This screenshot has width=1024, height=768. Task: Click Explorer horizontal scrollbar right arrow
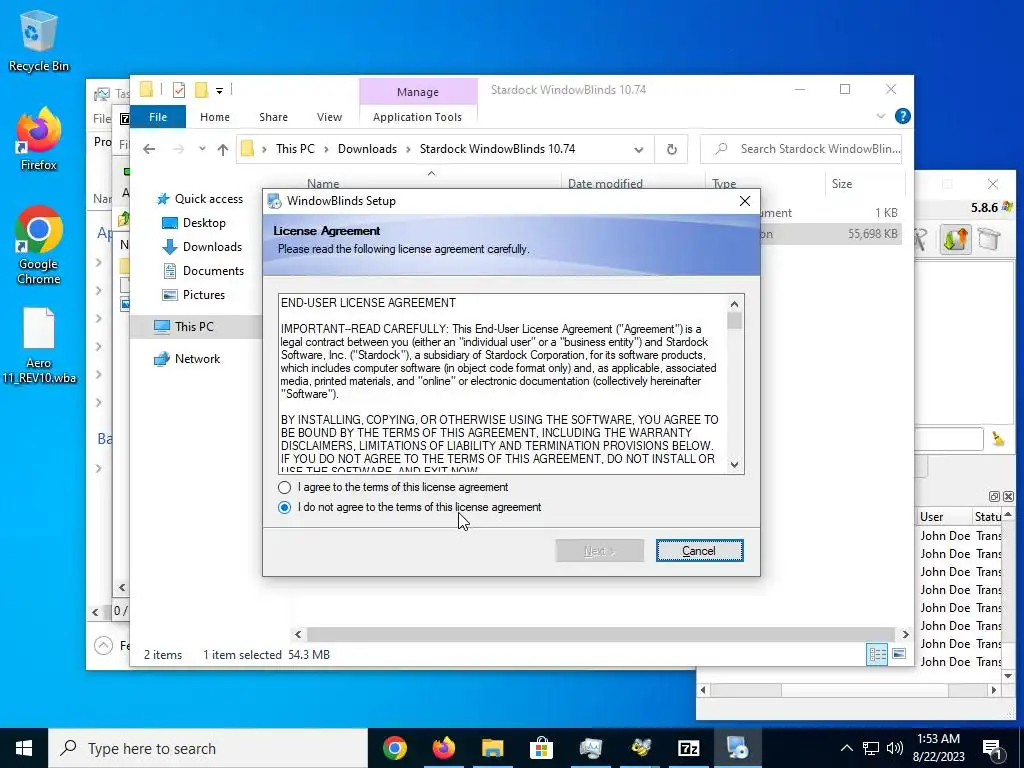905,634
